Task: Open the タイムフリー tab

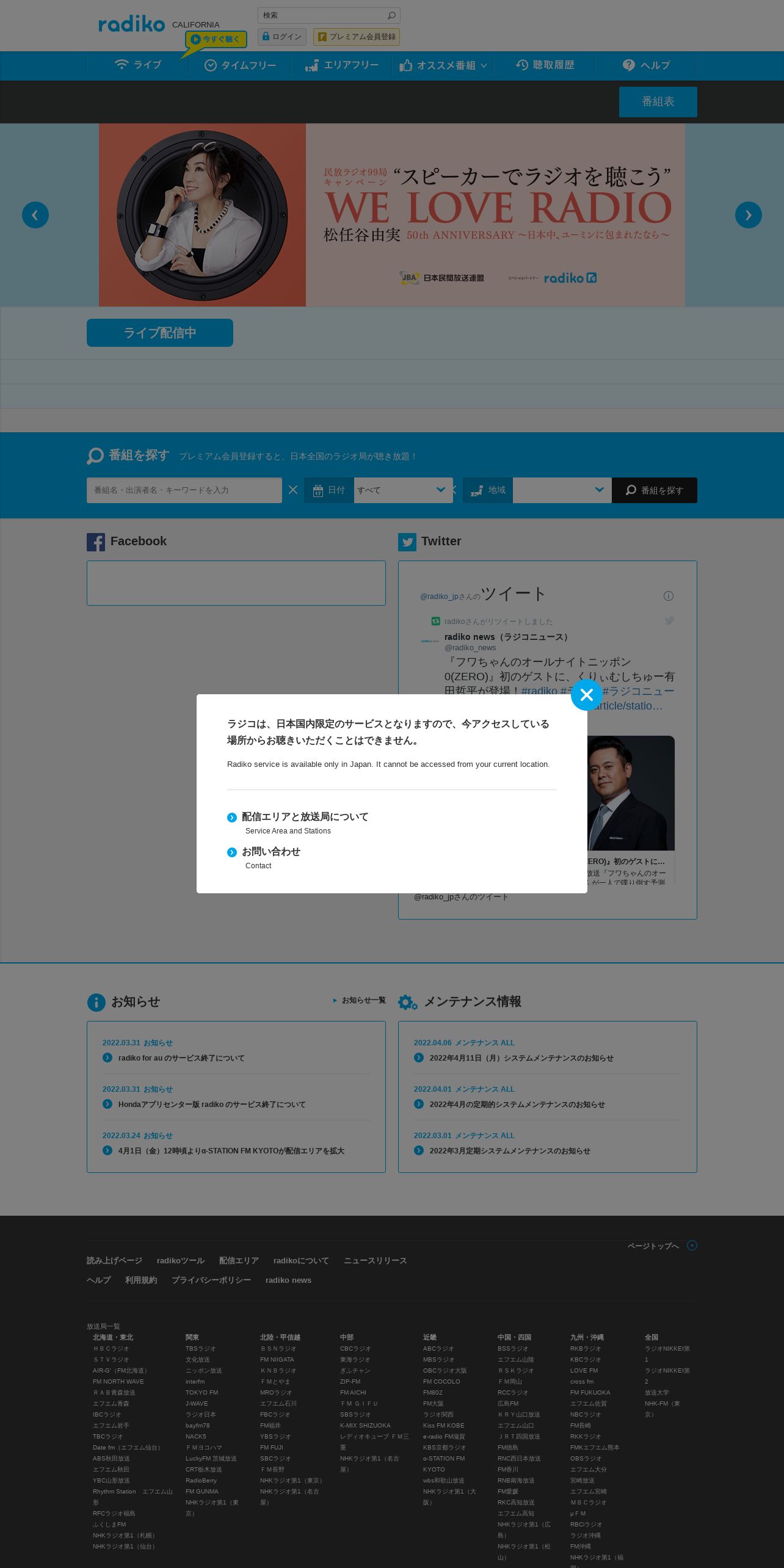Action: coord(240,65)
